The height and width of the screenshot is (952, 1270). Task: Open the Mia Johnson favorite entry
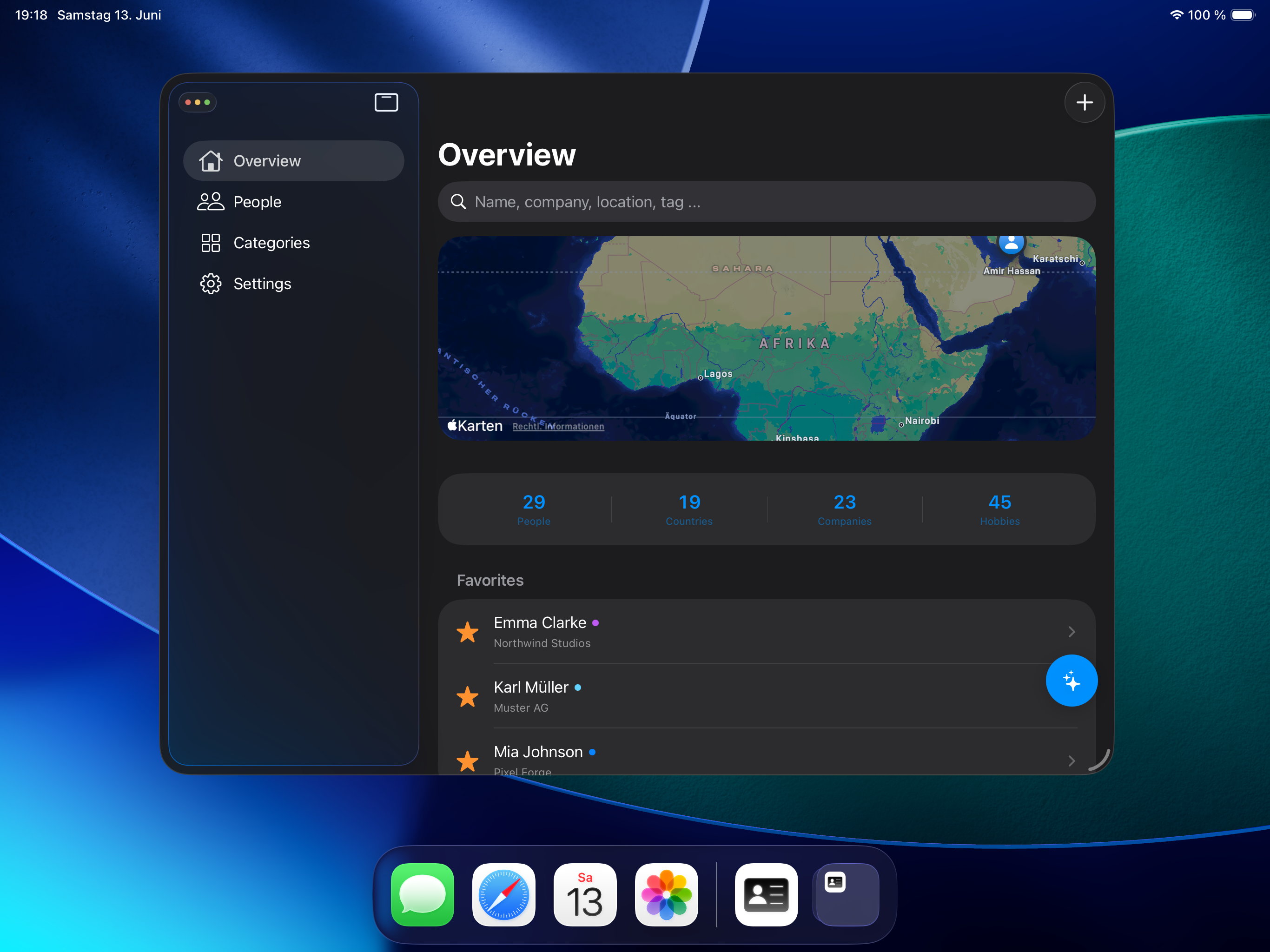pos(767,752)
